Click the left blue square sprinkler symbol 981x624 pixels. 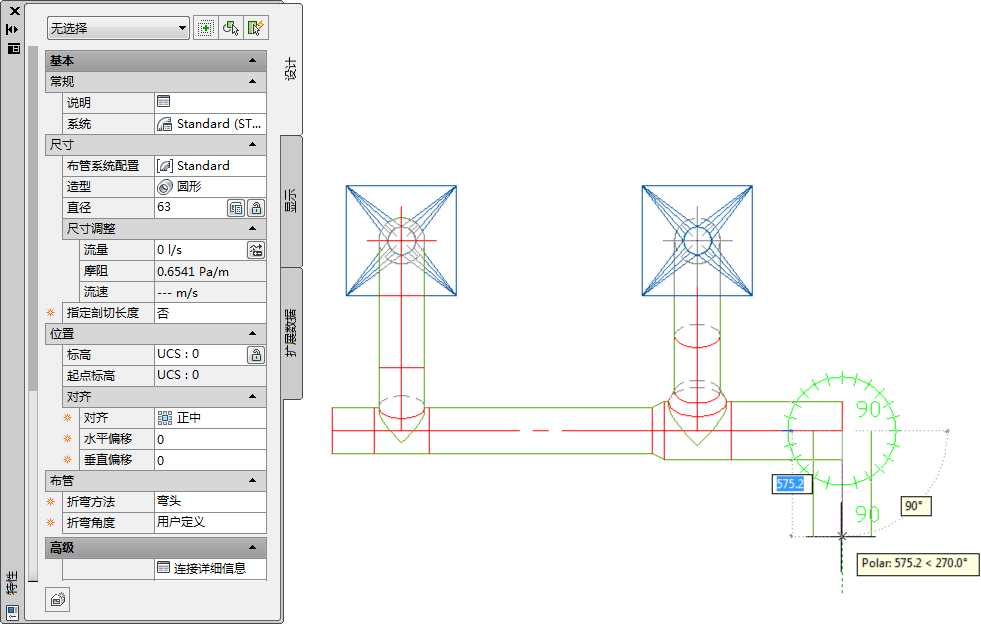click(401, 240)
